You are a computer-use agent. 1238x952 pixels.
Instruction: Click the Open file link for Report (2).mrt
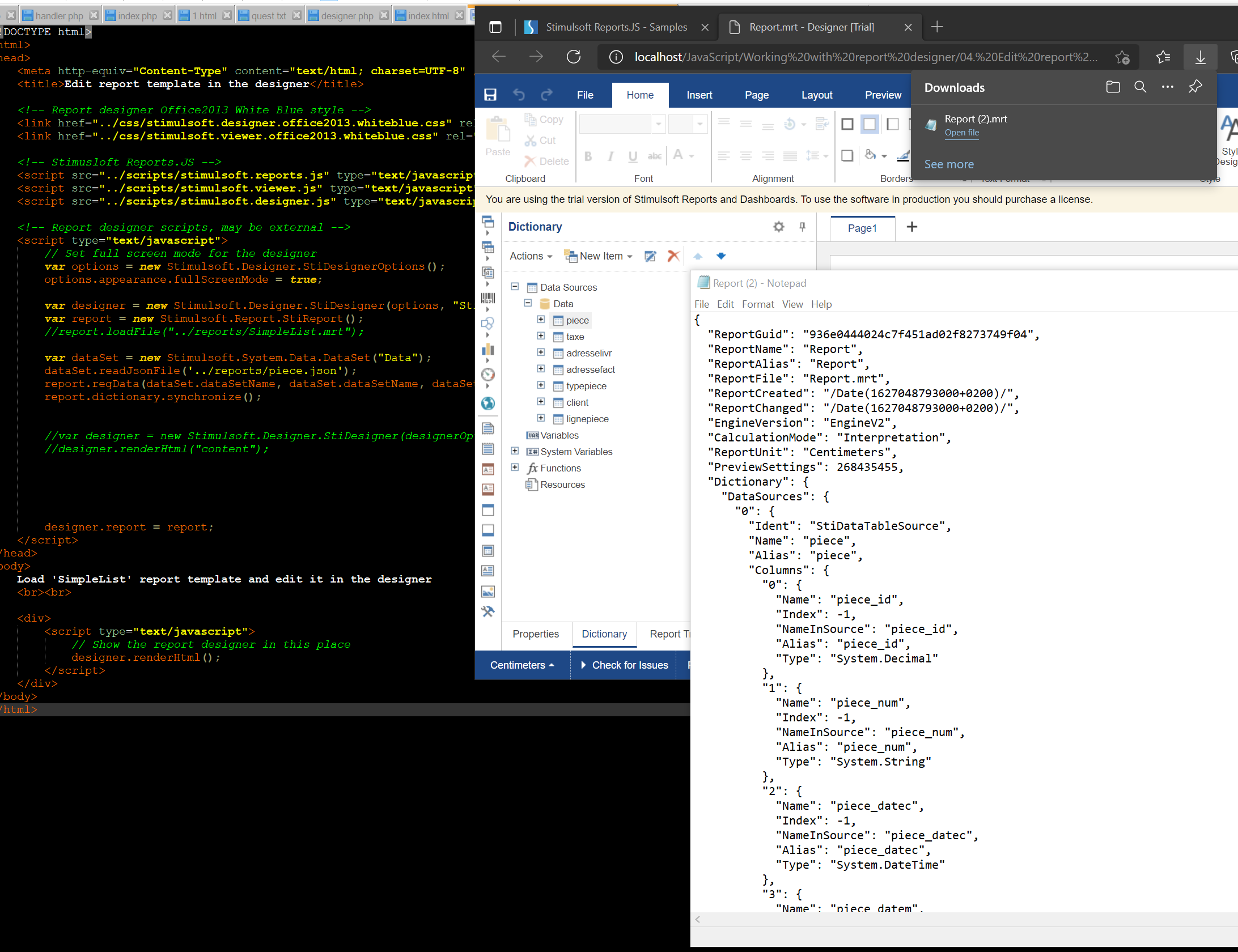(x=961, y=133)
